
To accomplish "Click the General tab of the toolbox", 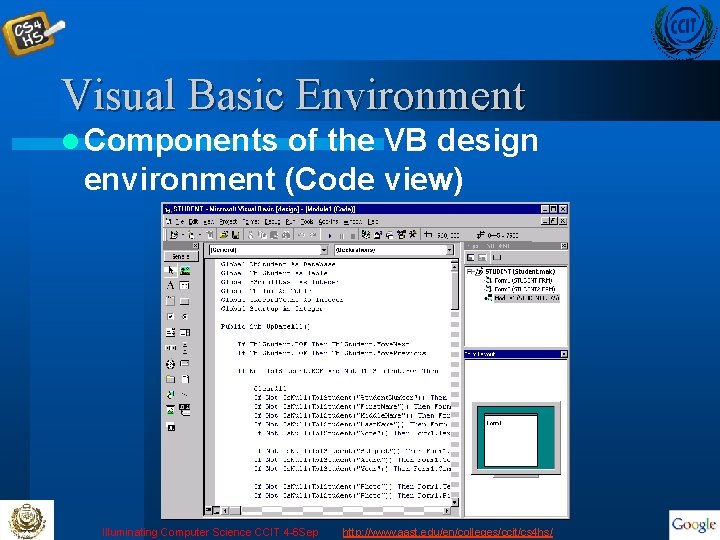I will [181, 256].
